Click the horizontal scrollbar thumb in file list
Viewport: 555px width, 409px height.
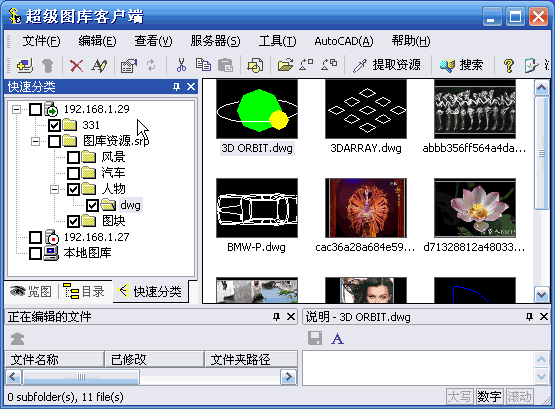coord(81,377)
